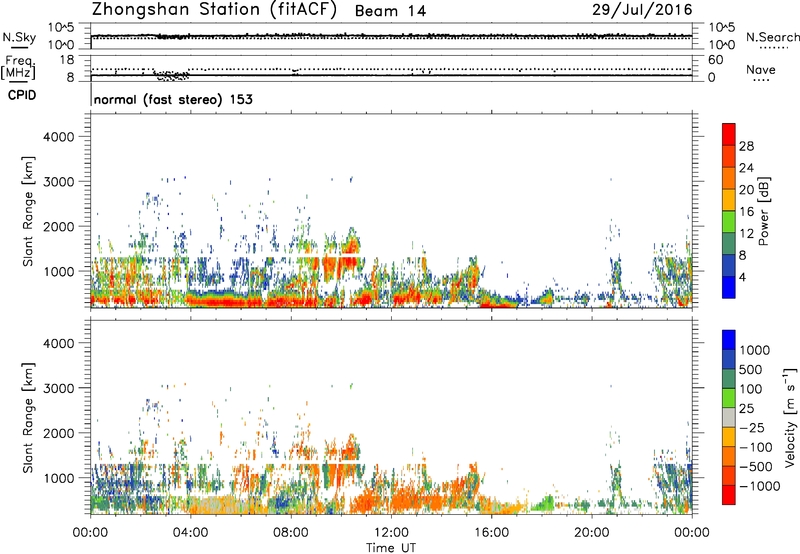
Task: Click the "Time UT" axis title
Action: 391,547
